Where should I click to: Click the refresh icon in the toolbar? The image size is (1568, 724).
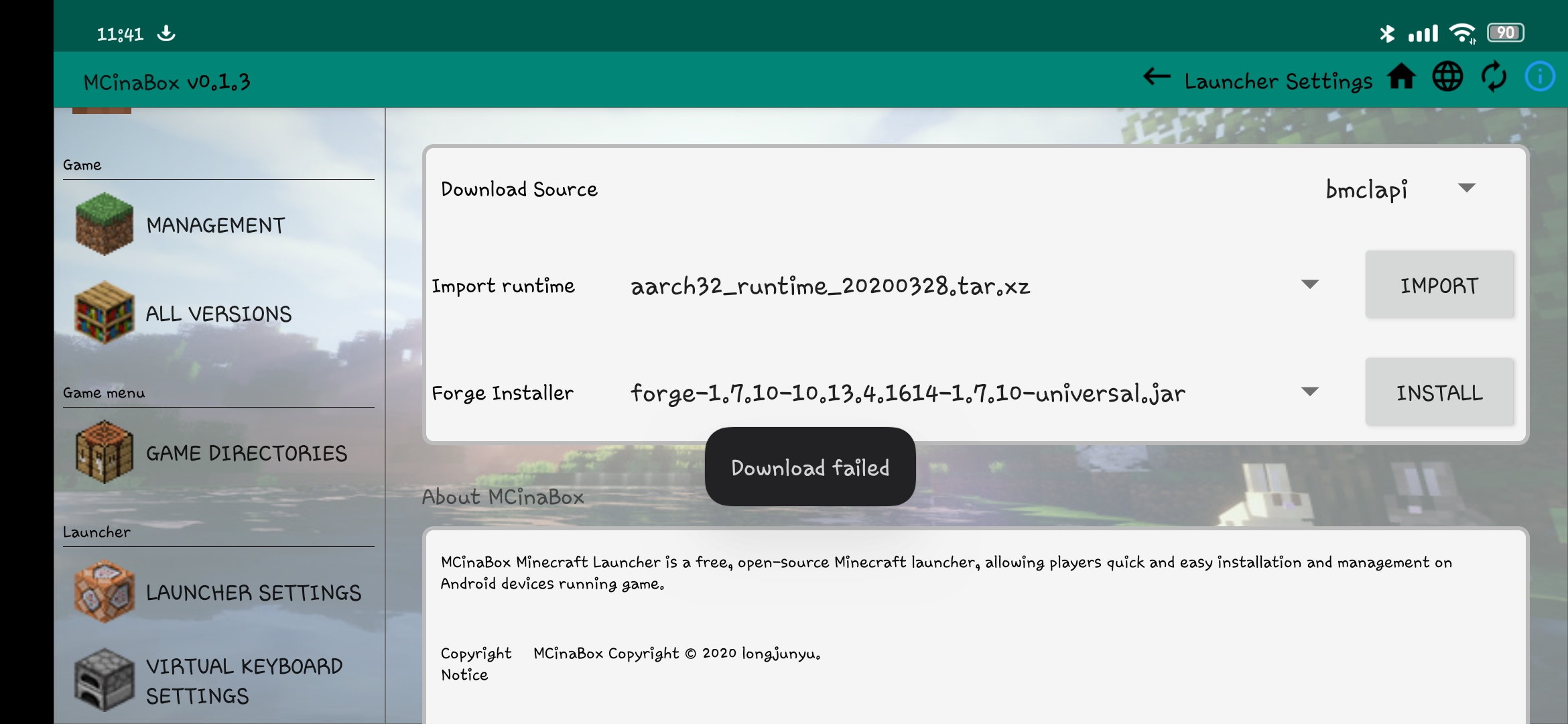[x=1494, y=77]
